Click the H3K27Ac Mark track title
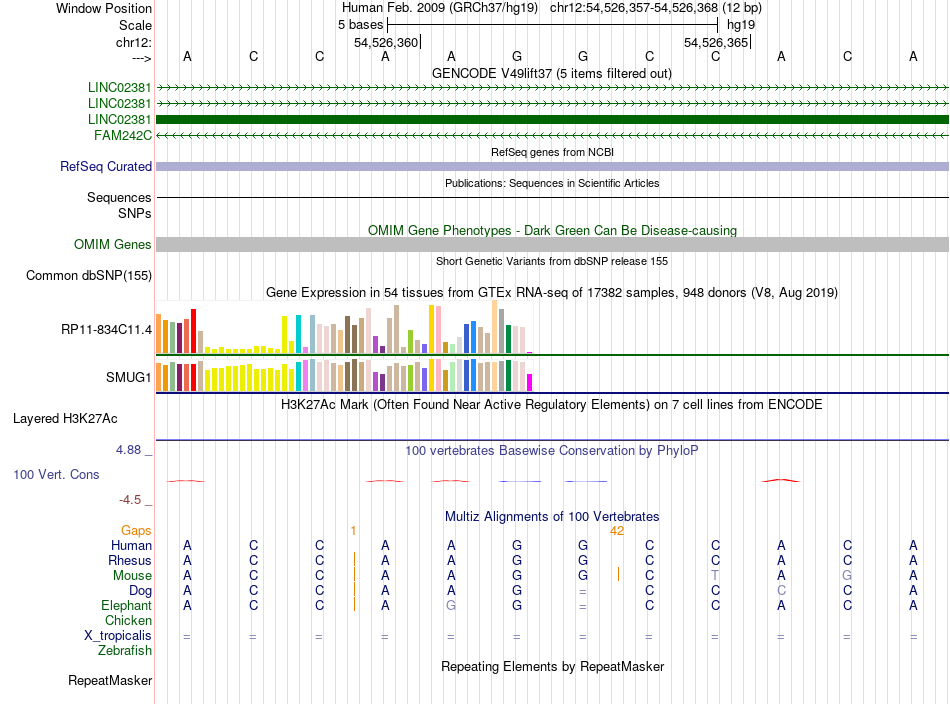The height and width of the screenshot is (704, 950). (x=551, y=405)
